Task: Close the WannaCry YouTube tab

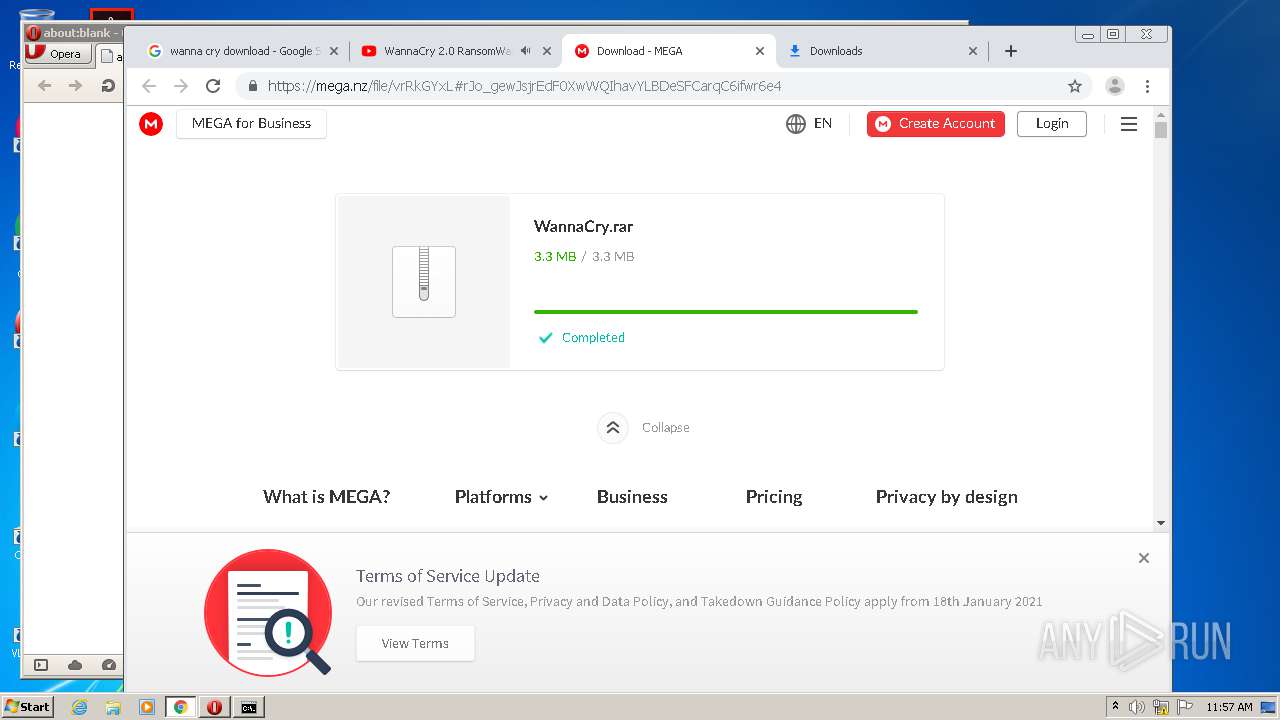Action: click(547, 51)
